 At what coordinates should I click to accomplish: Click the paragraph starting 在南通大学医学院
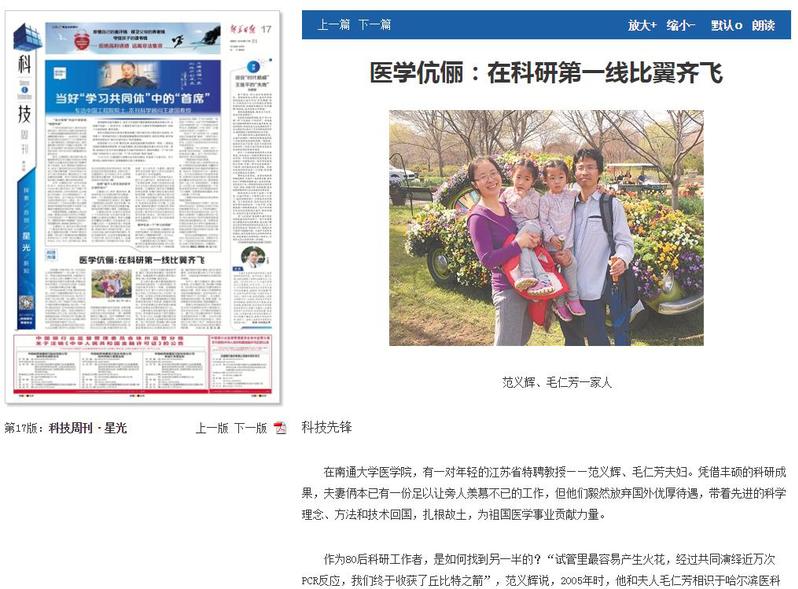[x=544, y=493]
